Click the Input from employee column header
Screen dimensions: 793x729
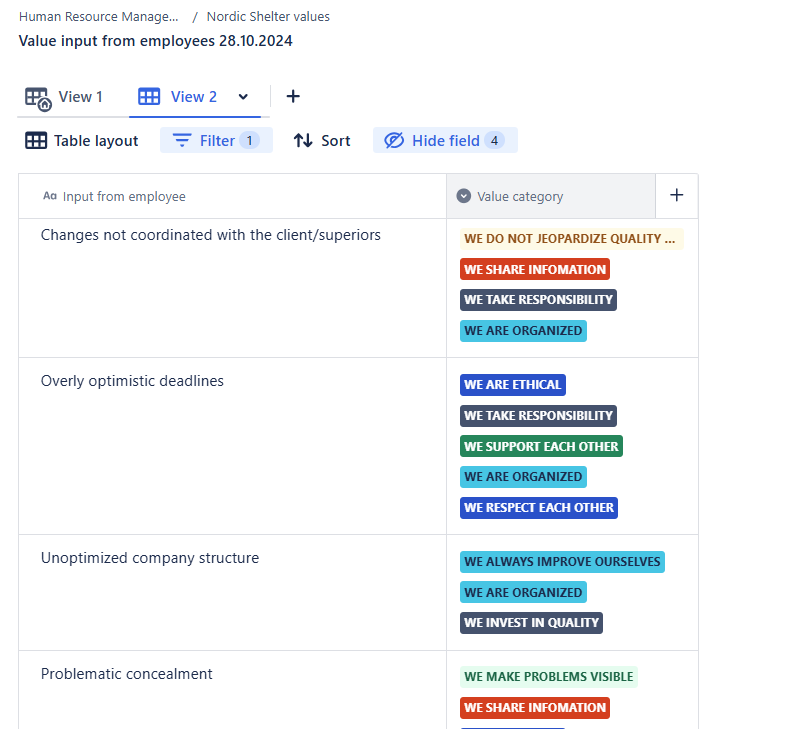click(x=233, y=196)
